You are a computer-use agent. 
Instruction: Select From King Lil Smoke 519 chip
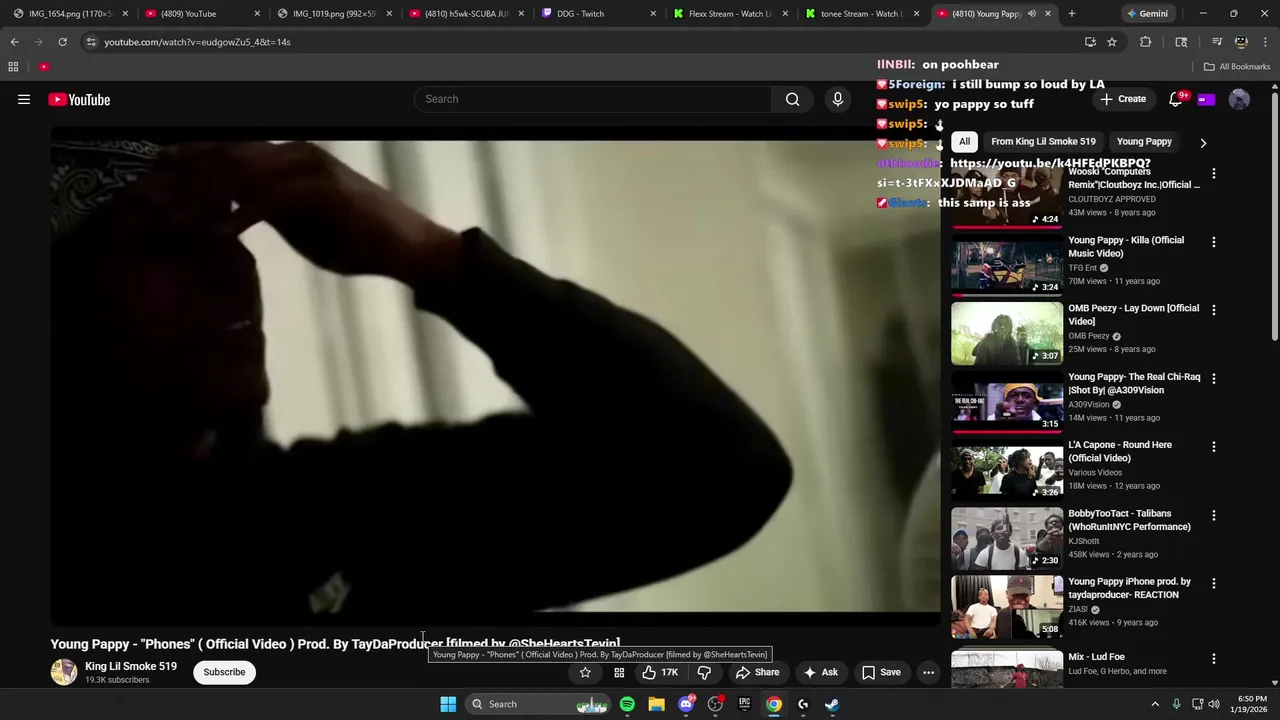(x=1043, y=142)
